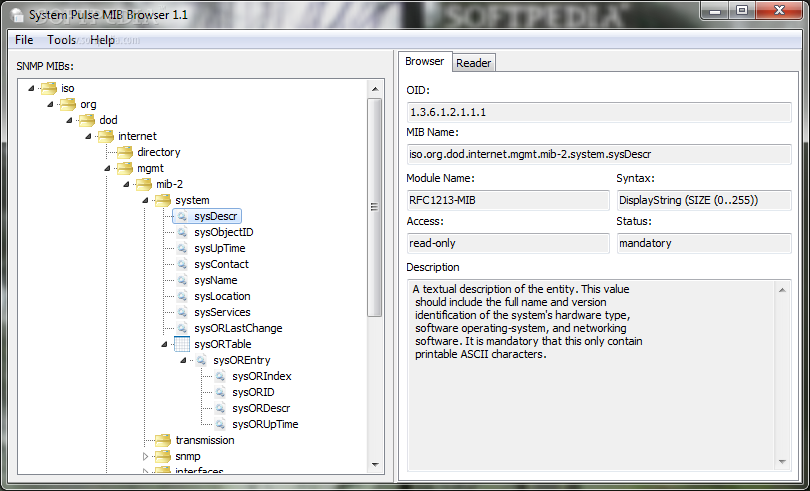
Task: Click the sysORID node icon
Action: pos(220,393)
